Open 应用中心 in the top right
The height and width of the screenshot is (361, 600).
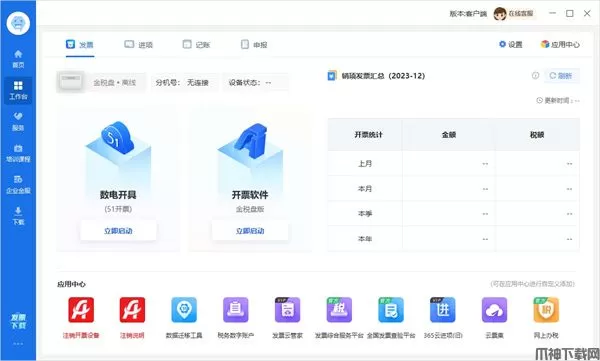pos(560,44)
